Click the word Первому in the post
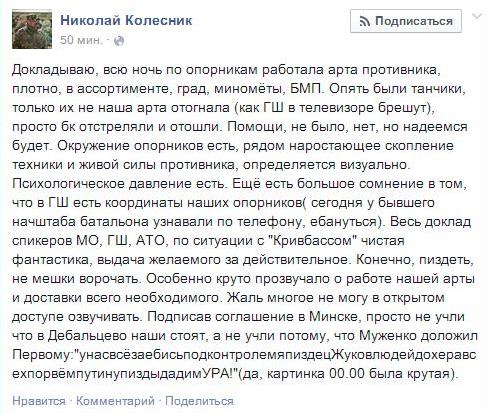 [42, 354]
